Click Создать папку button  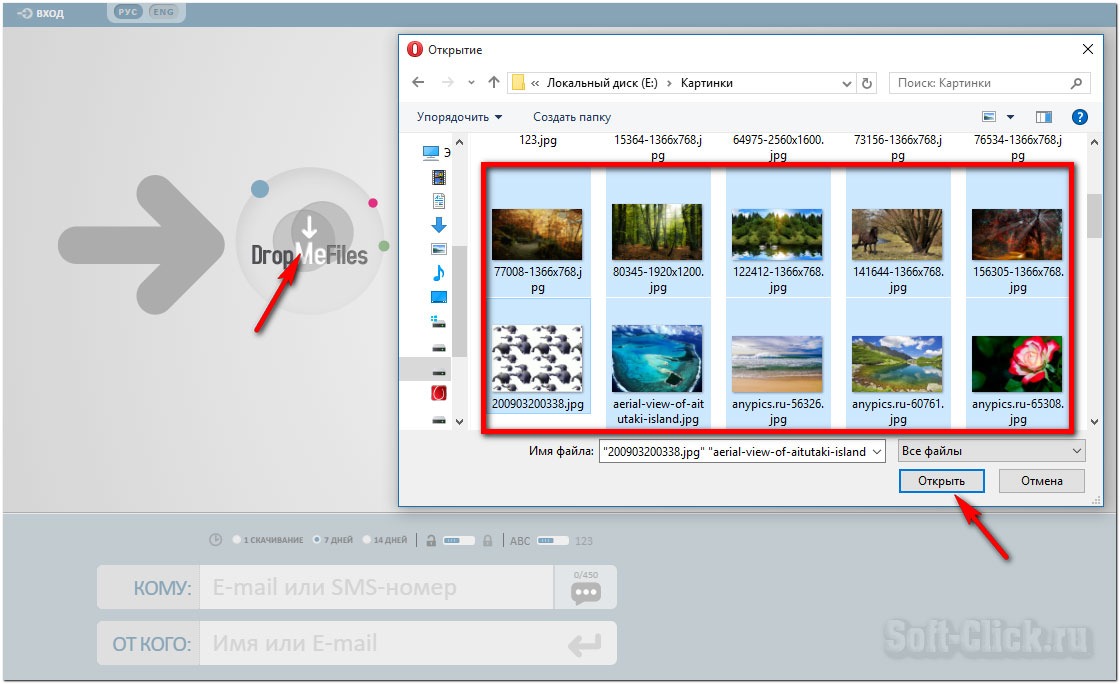click(x=571, y=116)
